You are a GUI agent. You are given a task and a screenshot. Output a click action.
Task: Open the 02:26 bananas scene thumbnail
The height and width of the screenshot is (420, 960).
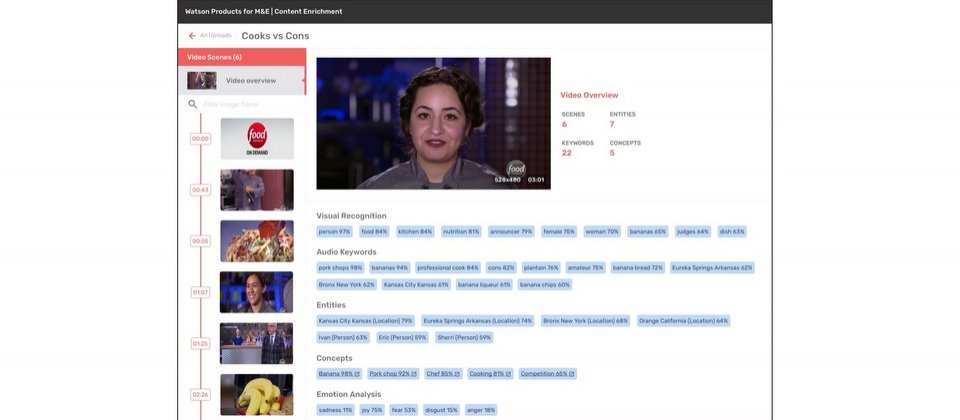point(257,394)
